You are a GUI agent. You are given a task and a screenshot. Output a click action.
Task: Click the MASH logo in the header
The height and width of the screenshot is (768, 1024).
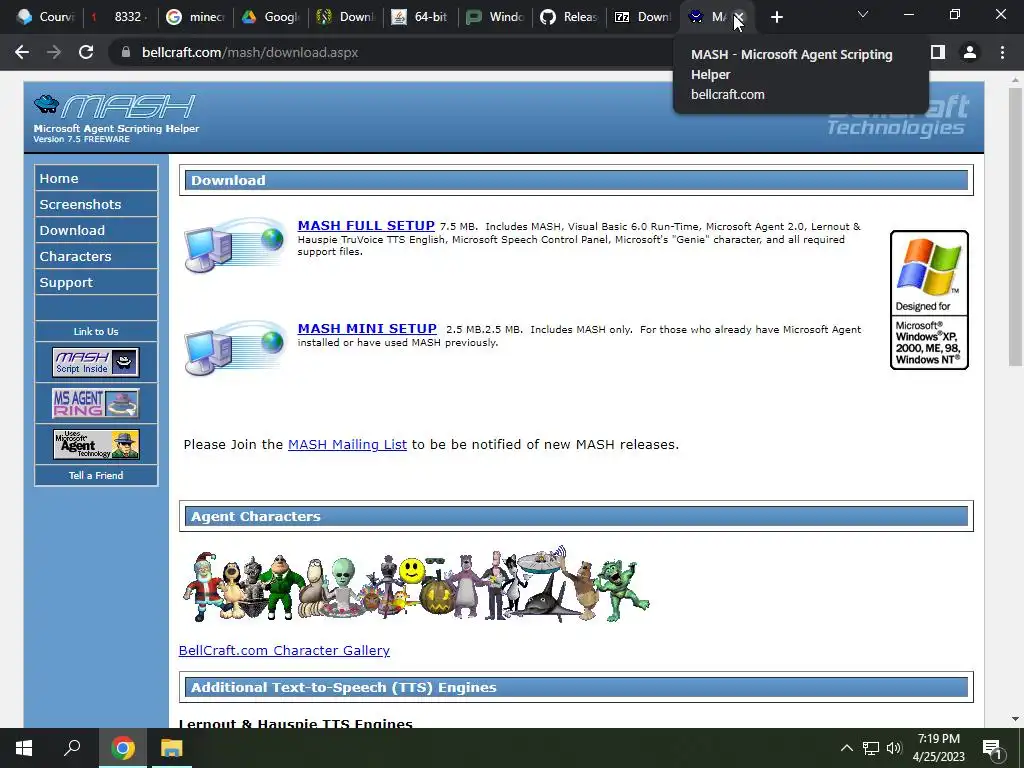coord(115,106)
